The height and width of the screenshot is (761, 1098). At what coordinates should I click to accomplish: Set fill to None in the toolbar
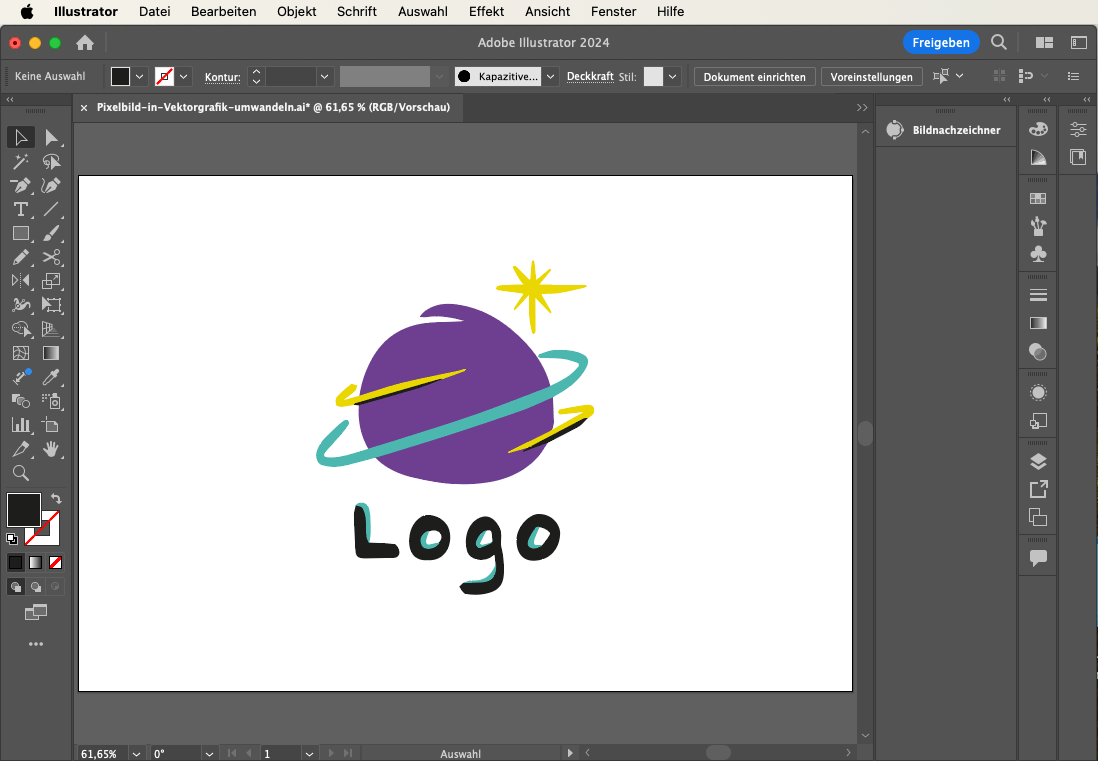tap(56, 562)
